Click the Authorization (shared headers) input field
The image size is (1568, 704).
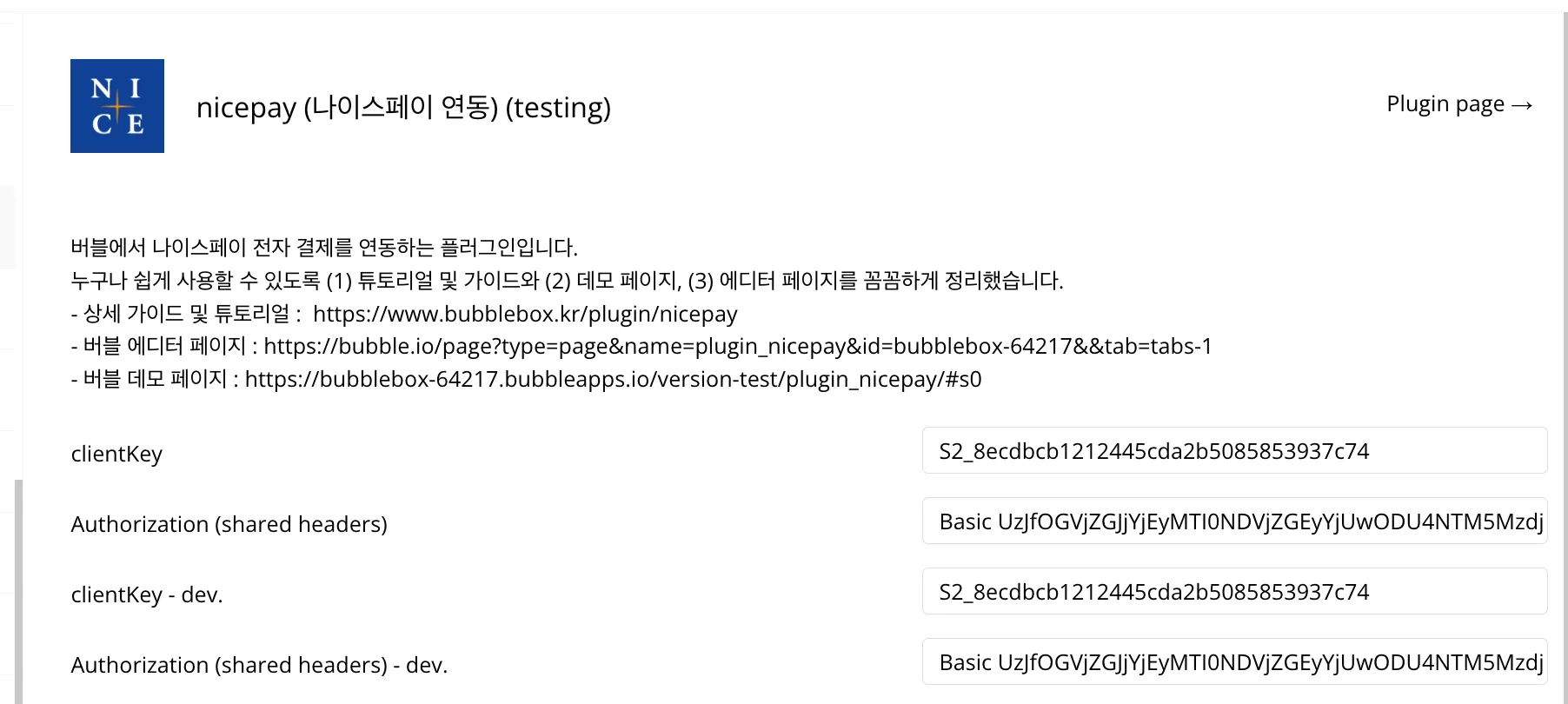1234,521
